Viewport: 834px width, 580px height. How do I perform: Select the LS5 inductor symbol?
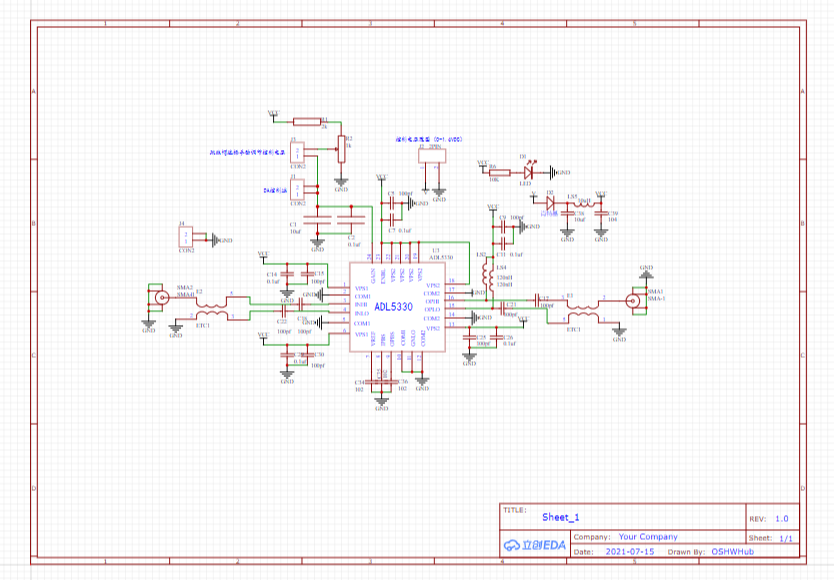[x=584, y=203]
